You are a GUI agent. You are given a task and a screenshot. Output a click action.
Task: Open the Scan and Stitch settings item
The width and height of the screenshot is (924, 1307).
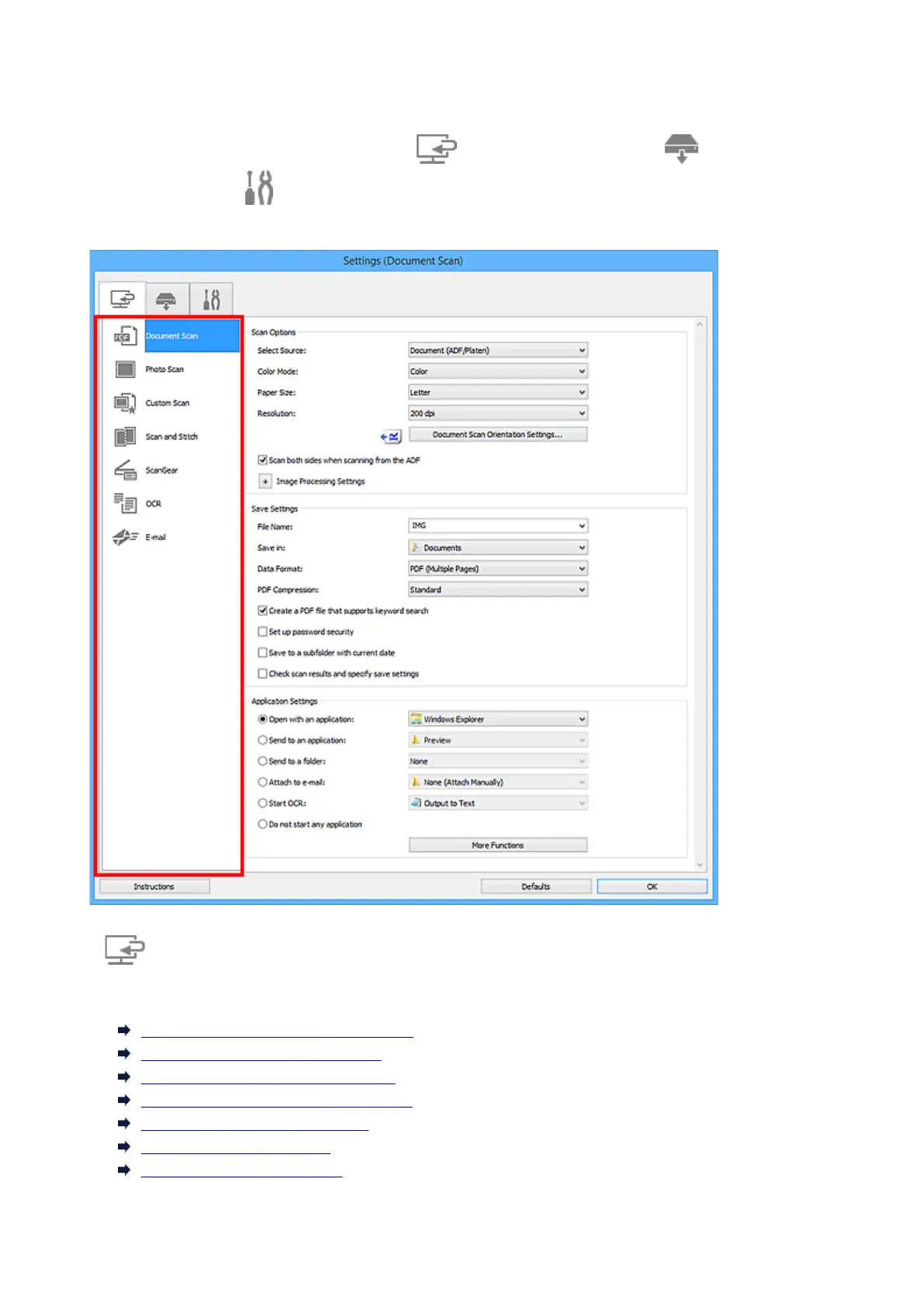[x=172, y=437]
